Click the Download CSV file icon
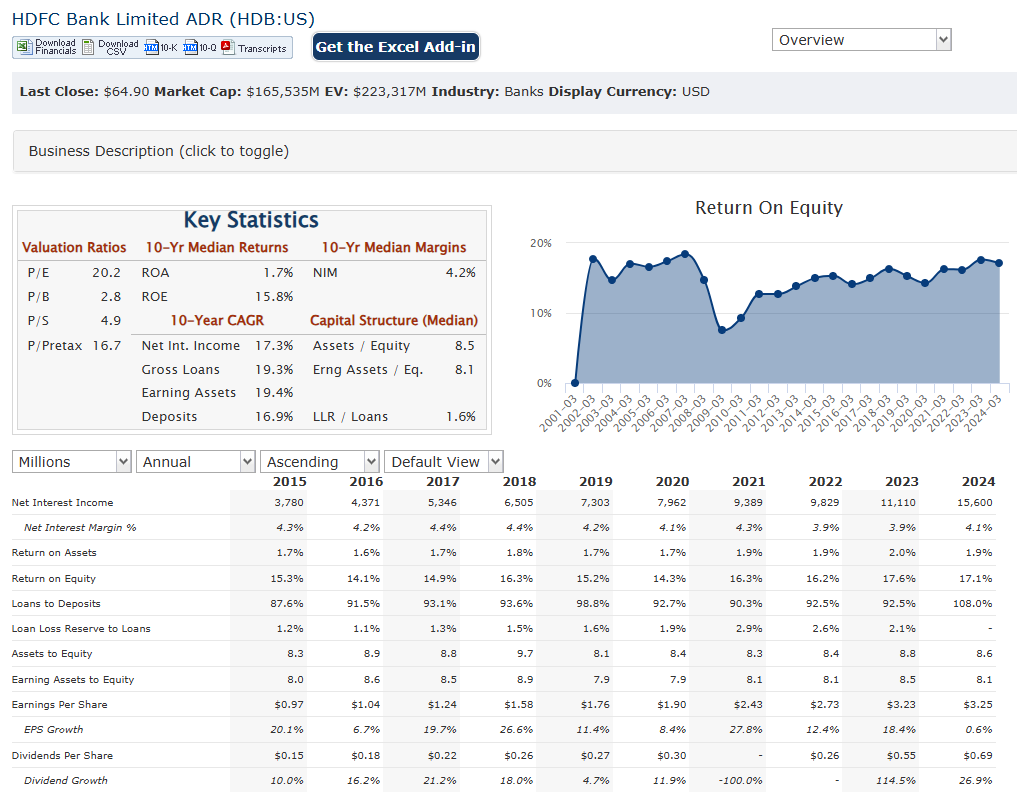 [88, 47]
